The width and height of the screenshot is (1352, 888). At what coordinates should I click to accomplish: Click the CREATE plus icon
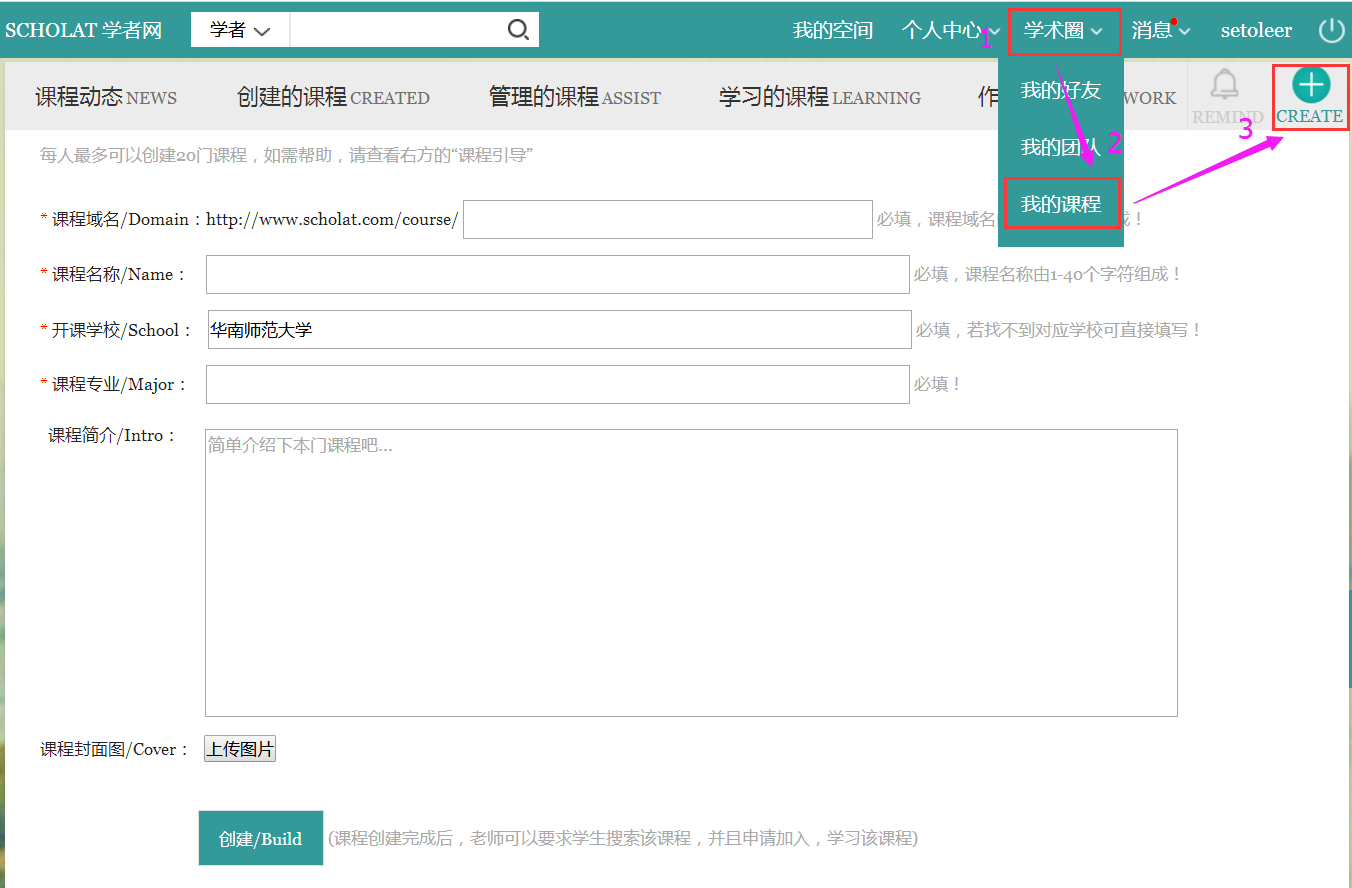(x=1310, y=85)
